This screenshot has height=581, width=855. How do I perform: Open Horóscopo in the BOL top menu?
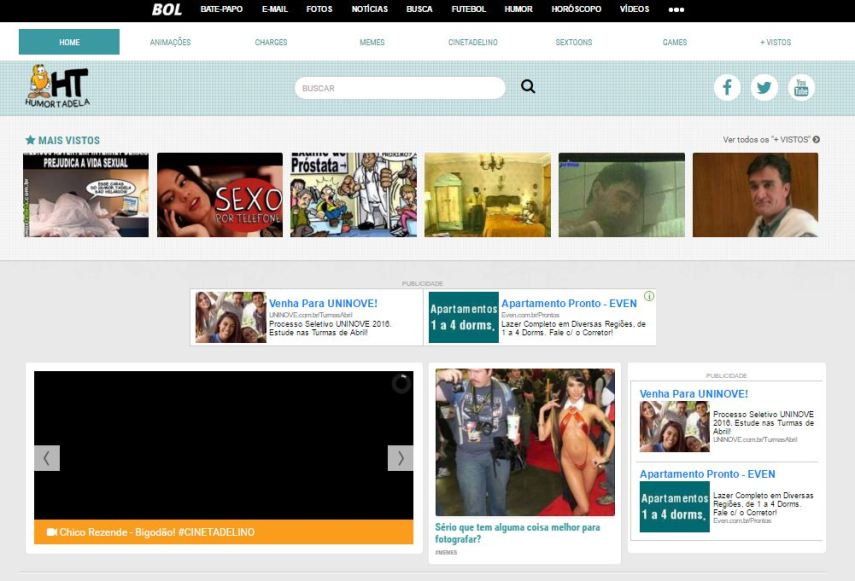tap(576, 10)
